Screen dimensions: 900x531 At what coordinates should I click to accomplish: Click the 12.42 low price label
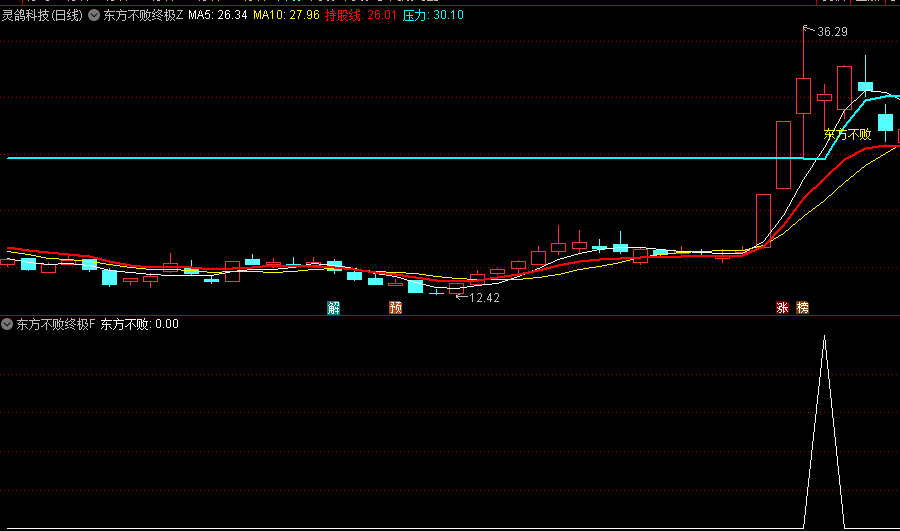(x=484, y=298)
